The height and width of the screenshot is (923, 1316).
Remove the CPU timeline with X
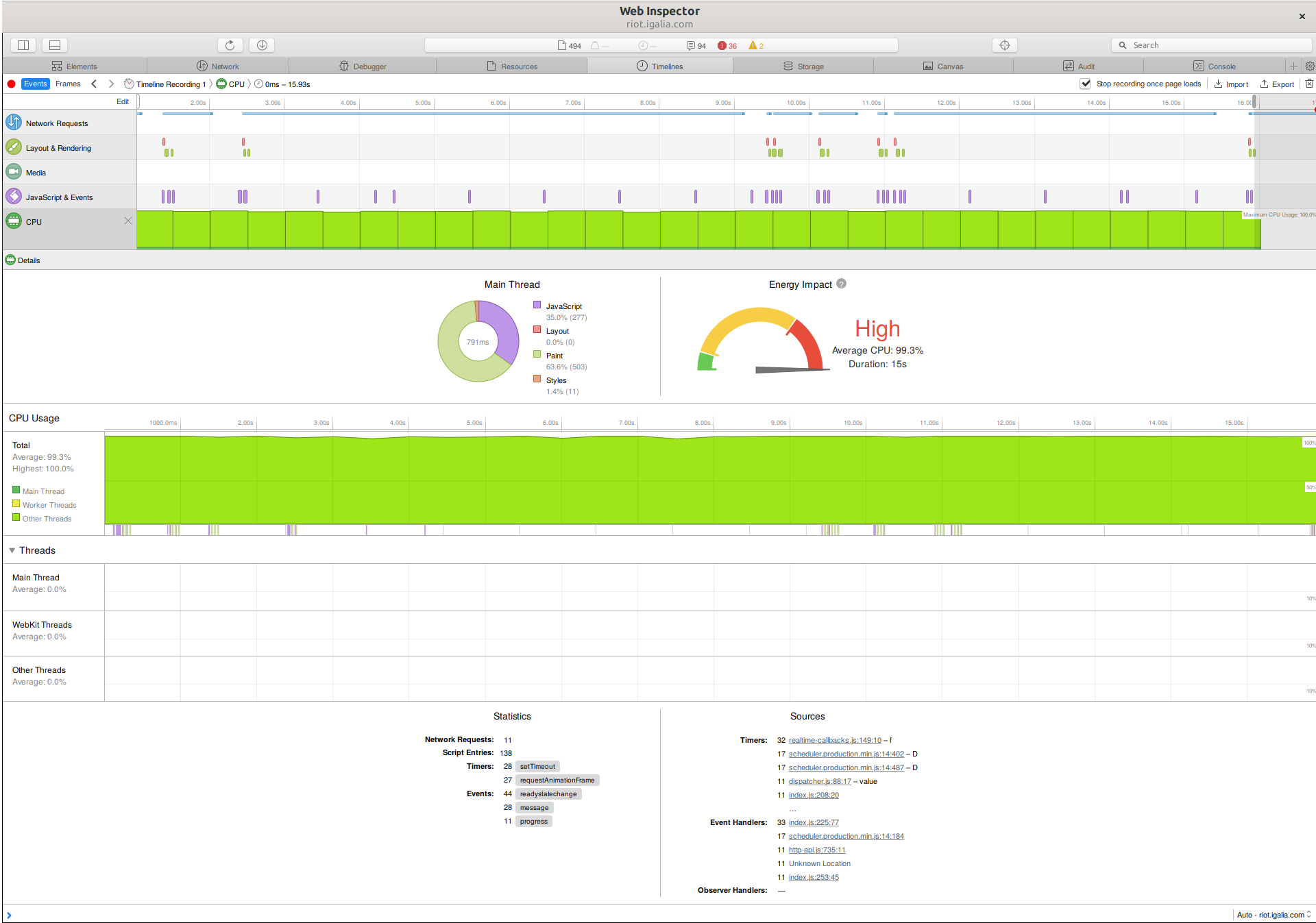click(128, 221)
